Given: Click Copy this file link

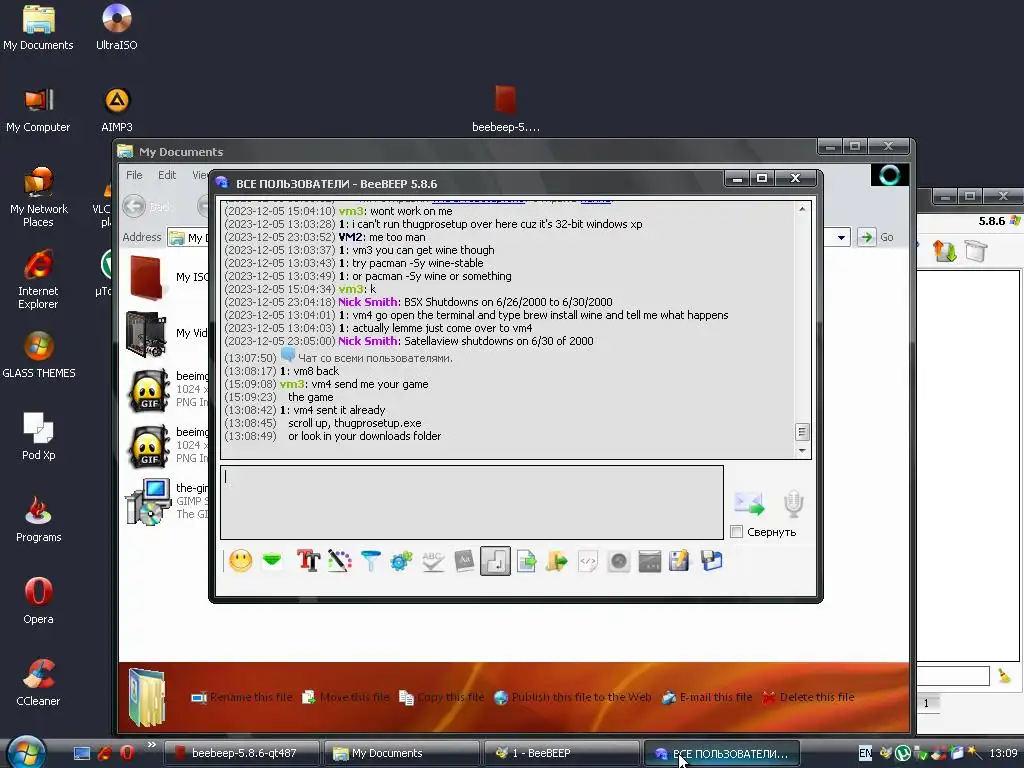Looking at the screenshot, I should [x=442, y=697].
